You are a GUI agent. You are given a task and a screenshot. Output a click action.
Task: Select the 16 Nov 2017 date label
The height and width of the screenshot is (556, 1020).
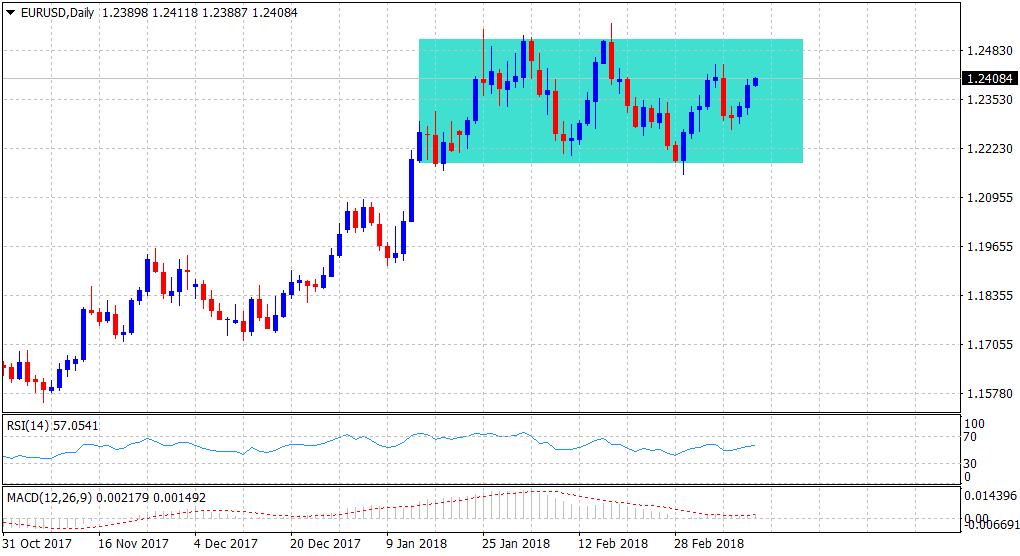pyautogui.click(x=133, y=543)
